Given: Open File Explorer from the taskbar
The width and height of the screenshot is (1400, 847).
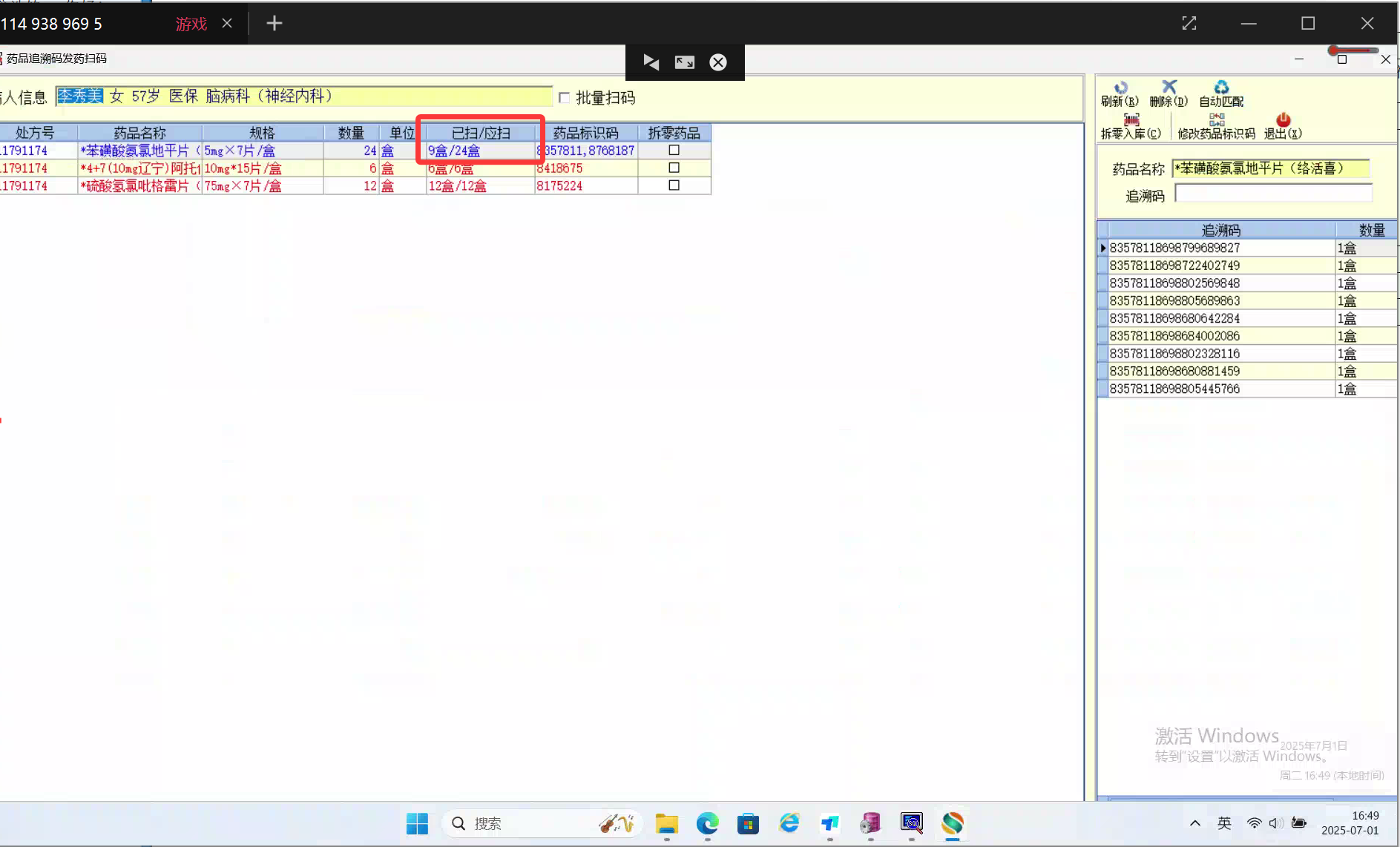Looking at the screenshot, I should pos(667,823).
